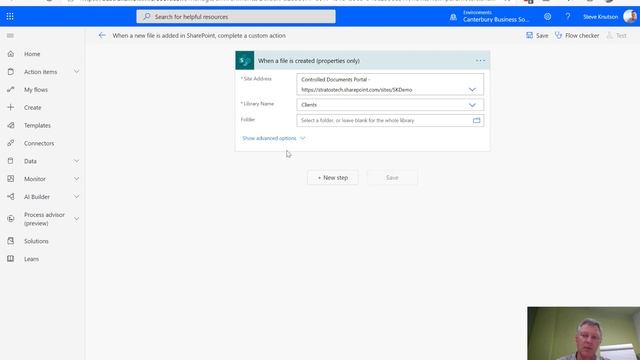Expand the Data section chevron
The image size is (640, 360).
click(x=76, y=161)
